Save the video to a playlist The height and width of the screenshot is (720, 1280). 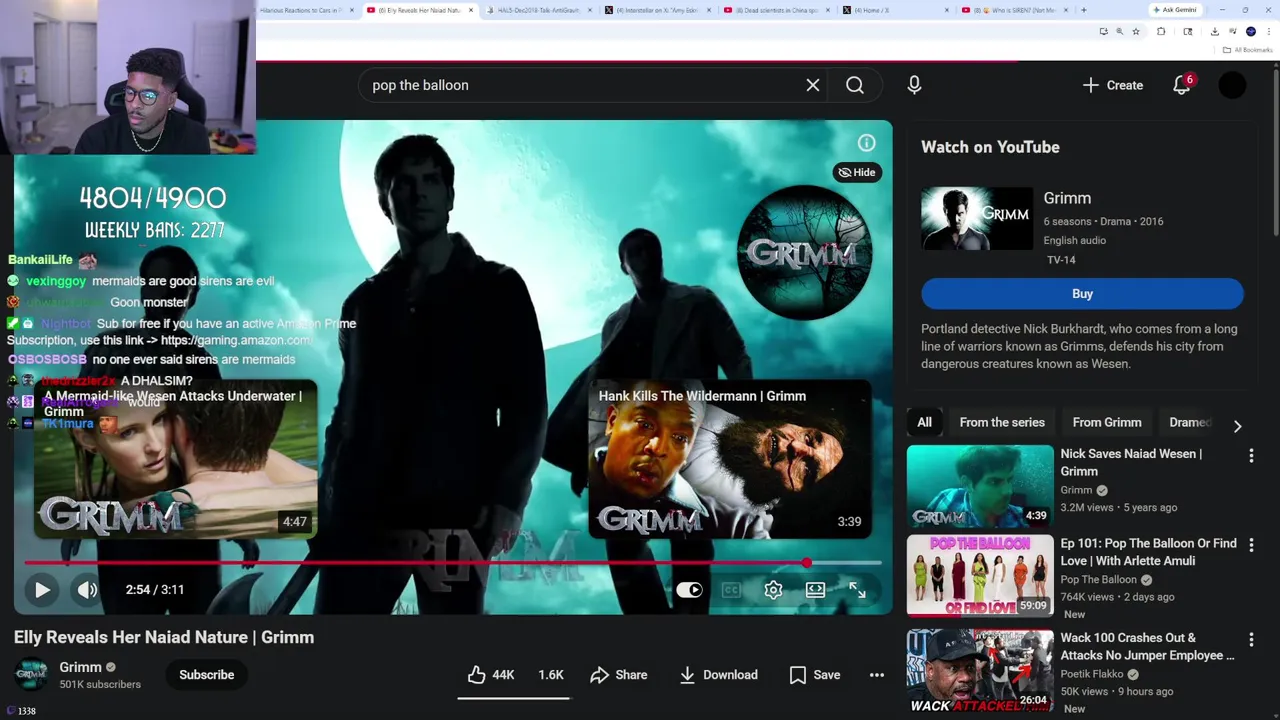tap(814, 675)
